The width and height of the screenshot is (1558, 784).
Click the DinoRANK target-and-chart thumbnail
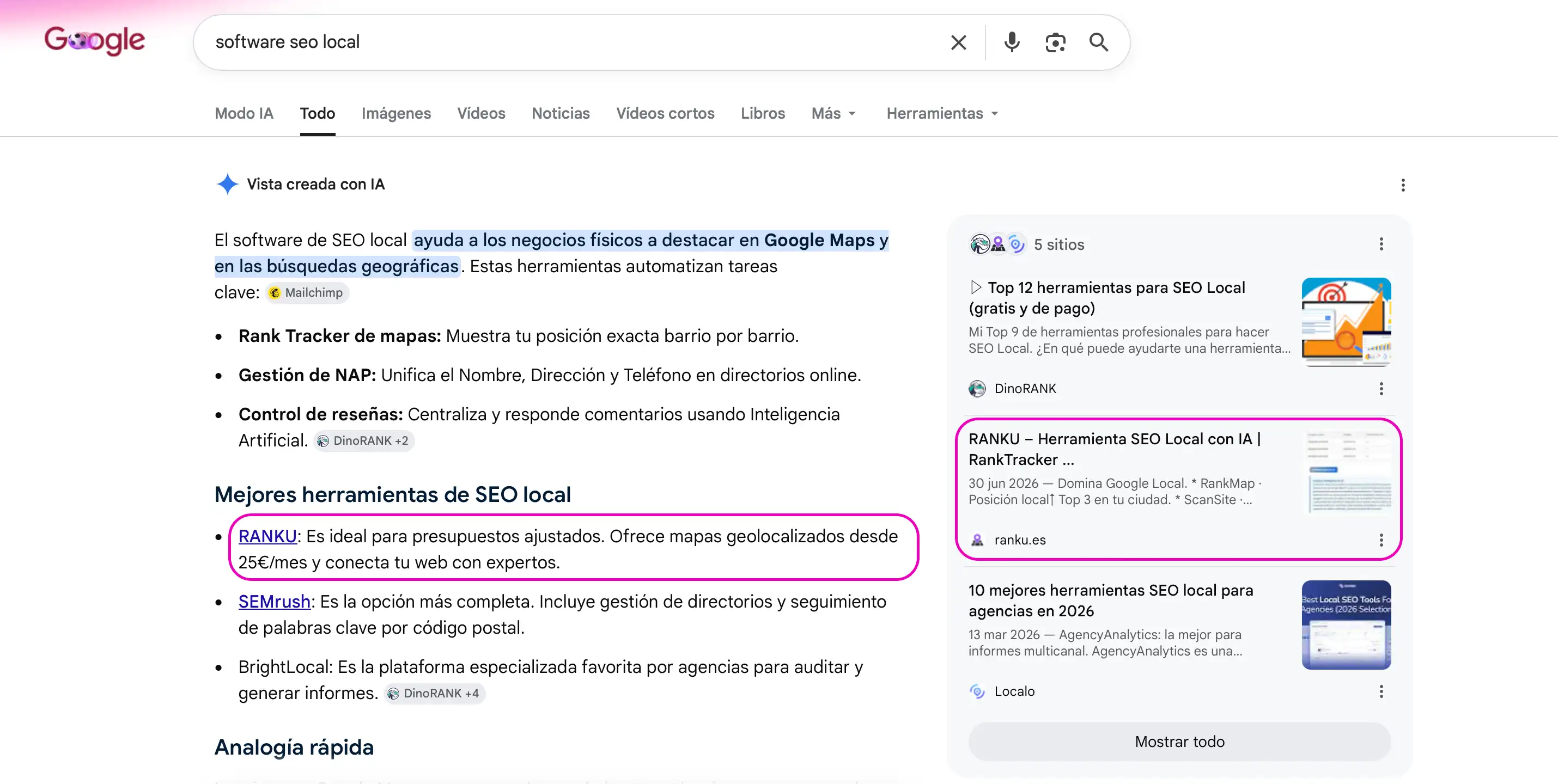pyautogui.click(x=1346, y=322)
